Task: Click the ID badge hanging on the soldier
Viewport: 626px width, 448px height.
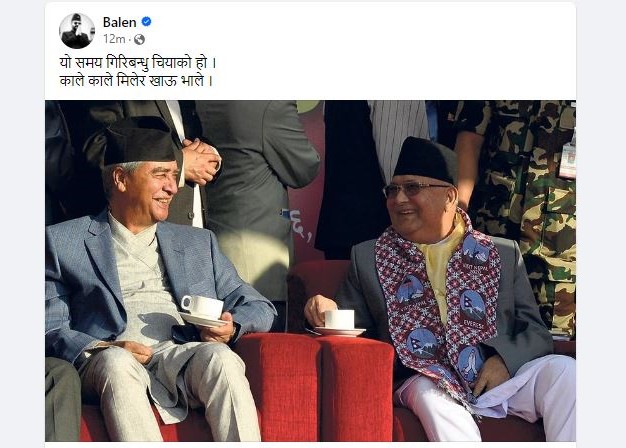Action: pos(567,159)
